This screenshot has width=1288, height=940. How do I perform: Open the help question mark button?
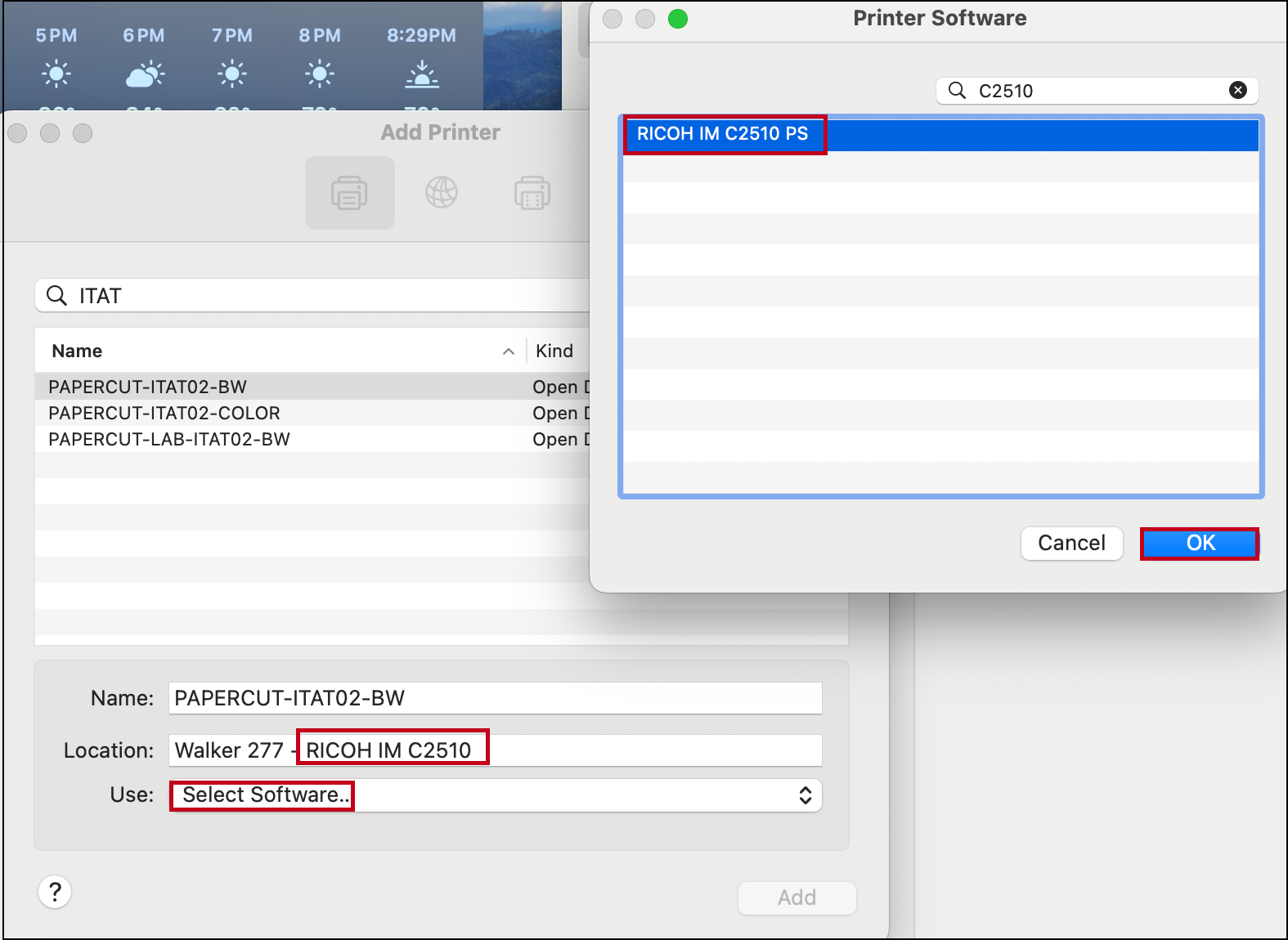[55, 892]
